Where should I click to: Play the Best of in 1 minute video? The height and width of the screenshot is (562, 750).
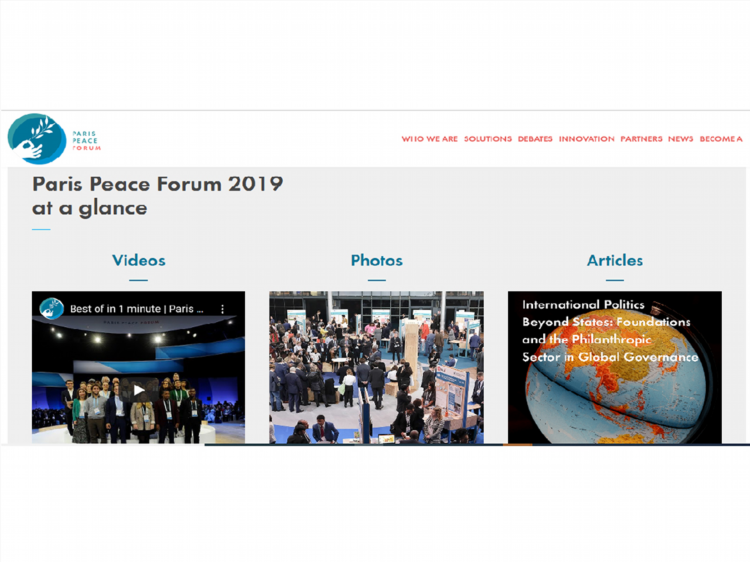coord(139,390)
